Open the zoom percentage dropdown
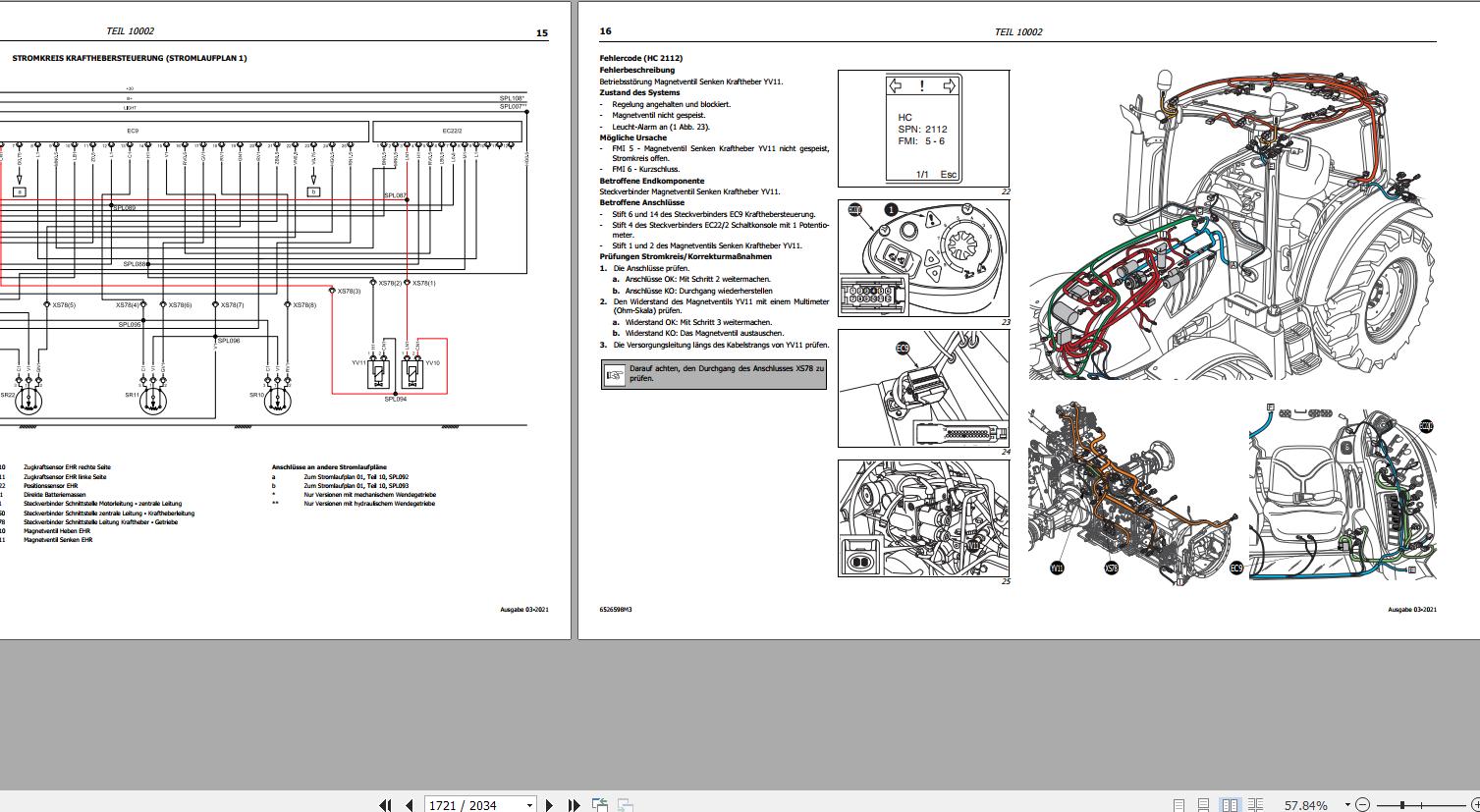This screenshot has width=1480, height=812. [1346, 805]
